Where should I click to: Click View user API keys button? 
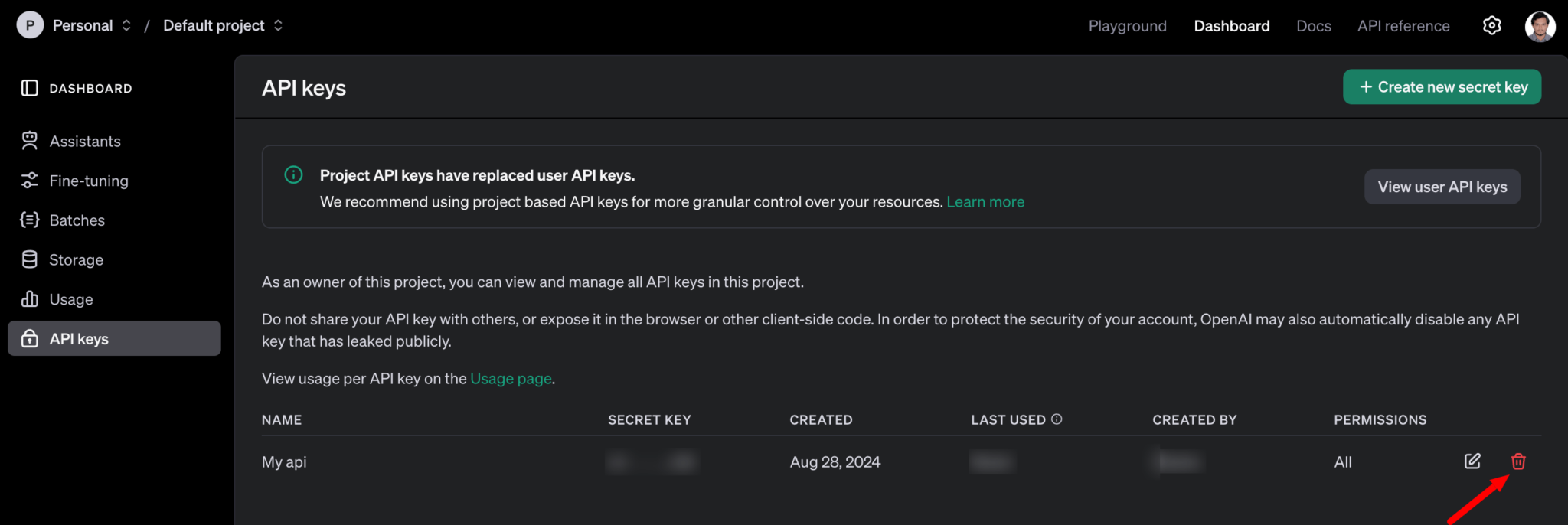coord(1442,187)
